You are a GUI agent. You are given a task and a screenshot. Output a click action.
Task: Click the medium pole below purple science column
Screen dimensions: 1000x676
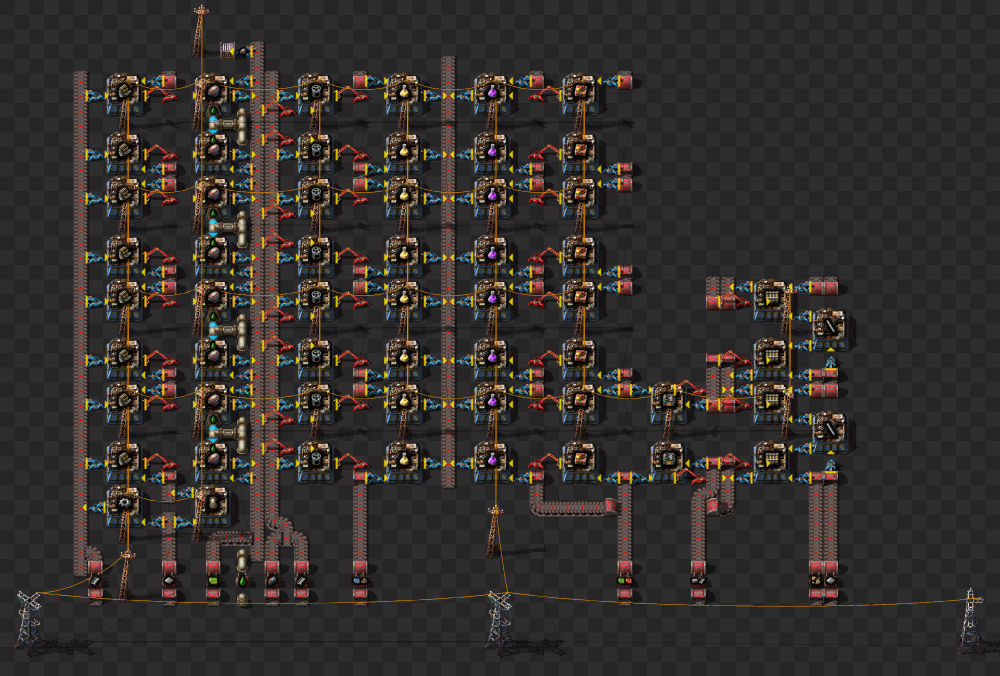[494, 531]
